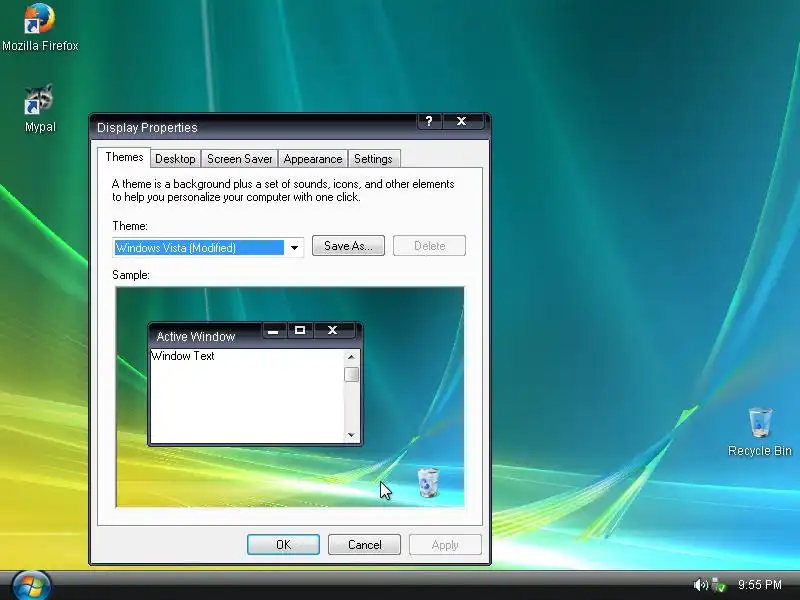The height and width of the screenshot is (600, 800).
Task: Open the Start menu orb
Action: (31, 586)
